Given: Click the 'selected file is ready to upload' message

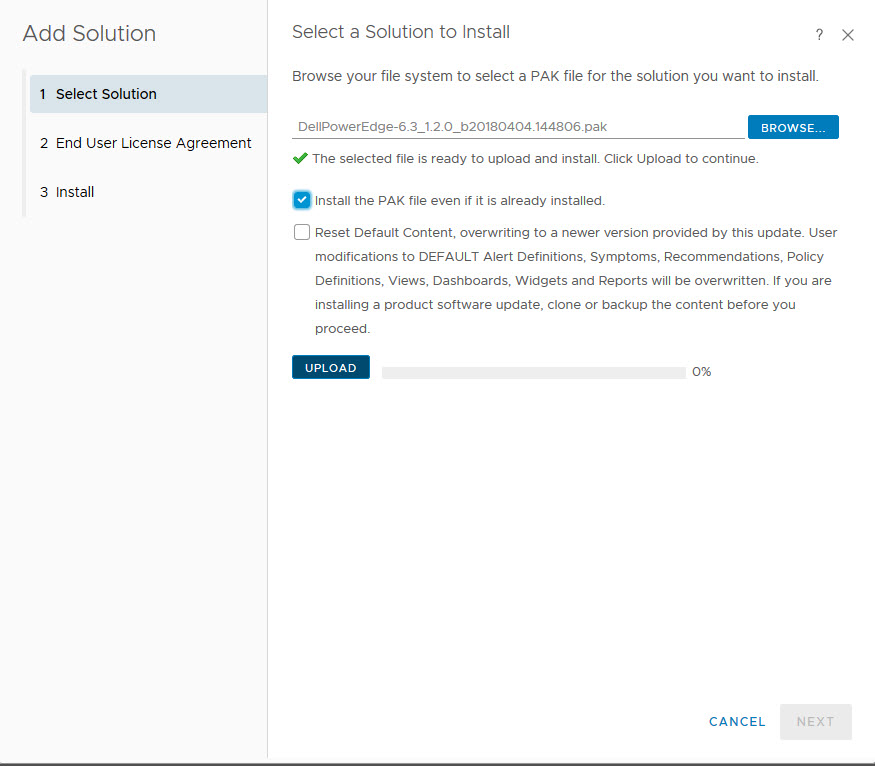Looking at the screenshot, I should point(535,158).
